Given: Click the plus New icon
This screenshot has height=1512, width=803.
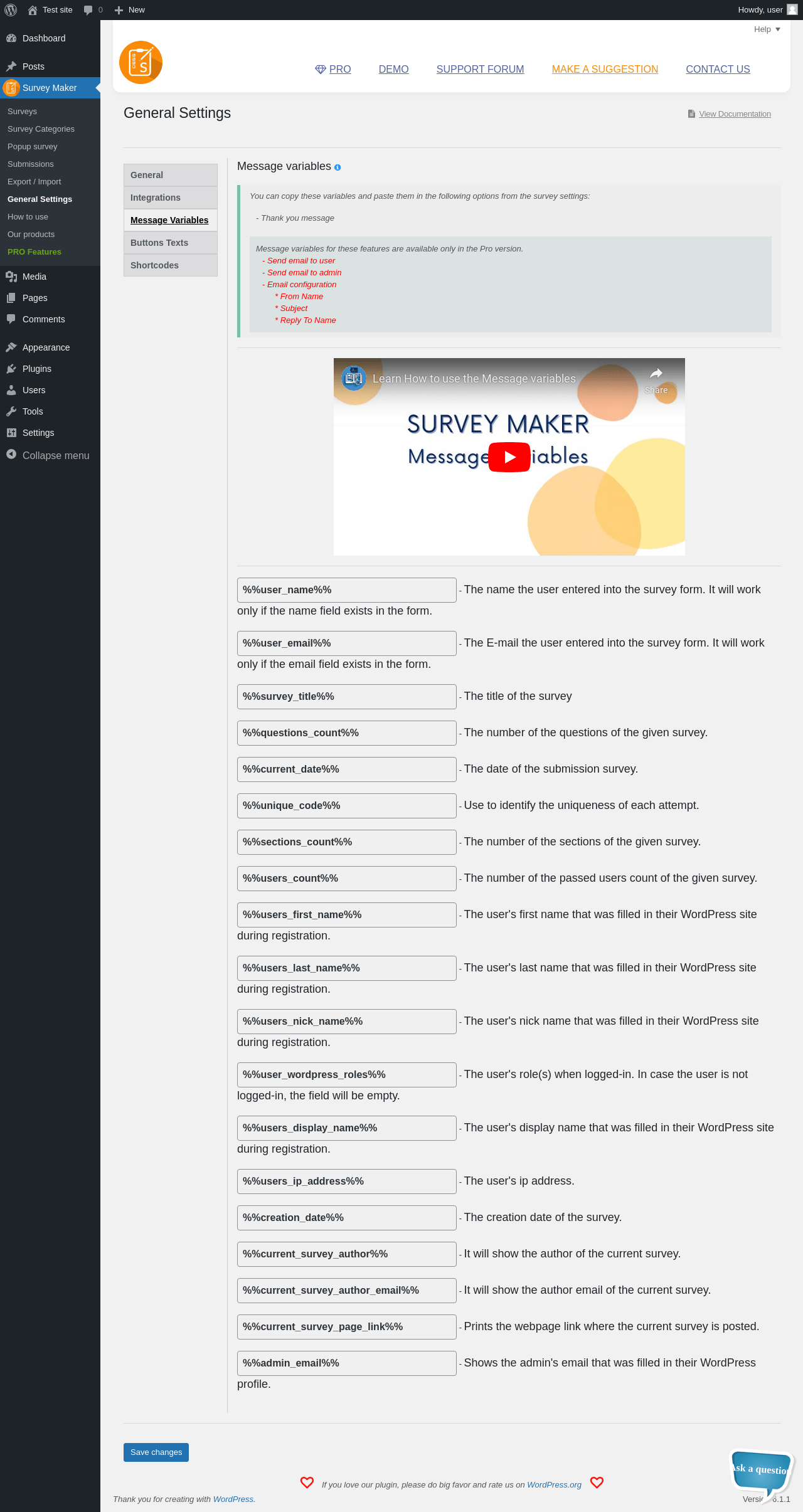Looking at the screenshot, I should coord(119,10).
